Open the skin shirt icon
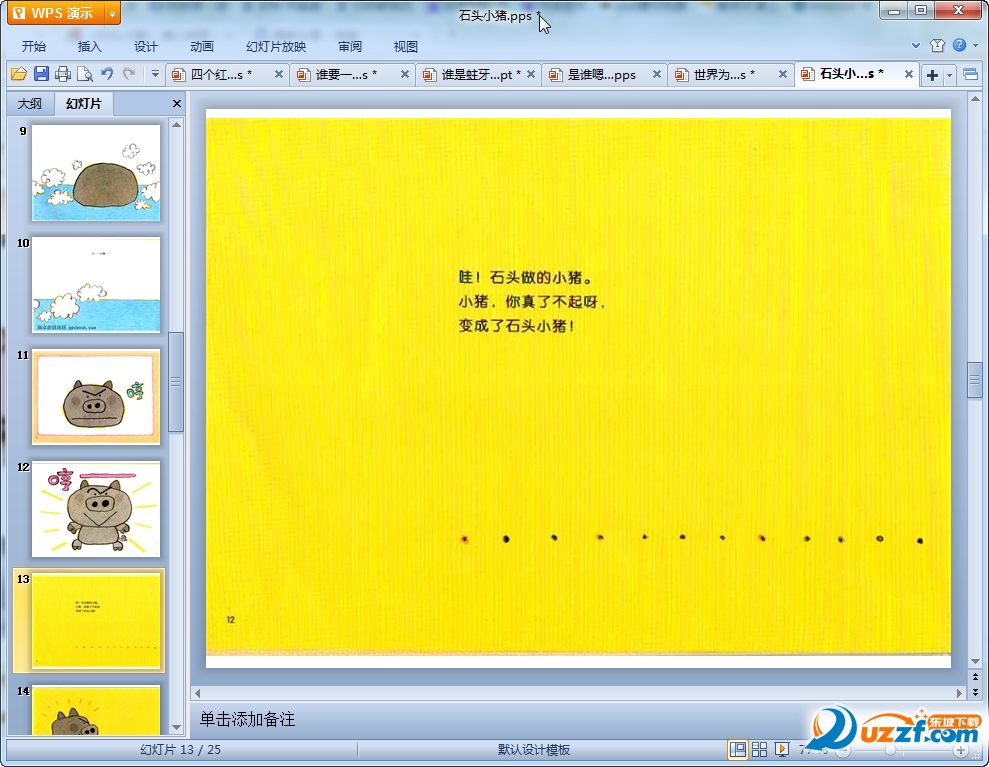Screen dimensions: 989x767 937,45
